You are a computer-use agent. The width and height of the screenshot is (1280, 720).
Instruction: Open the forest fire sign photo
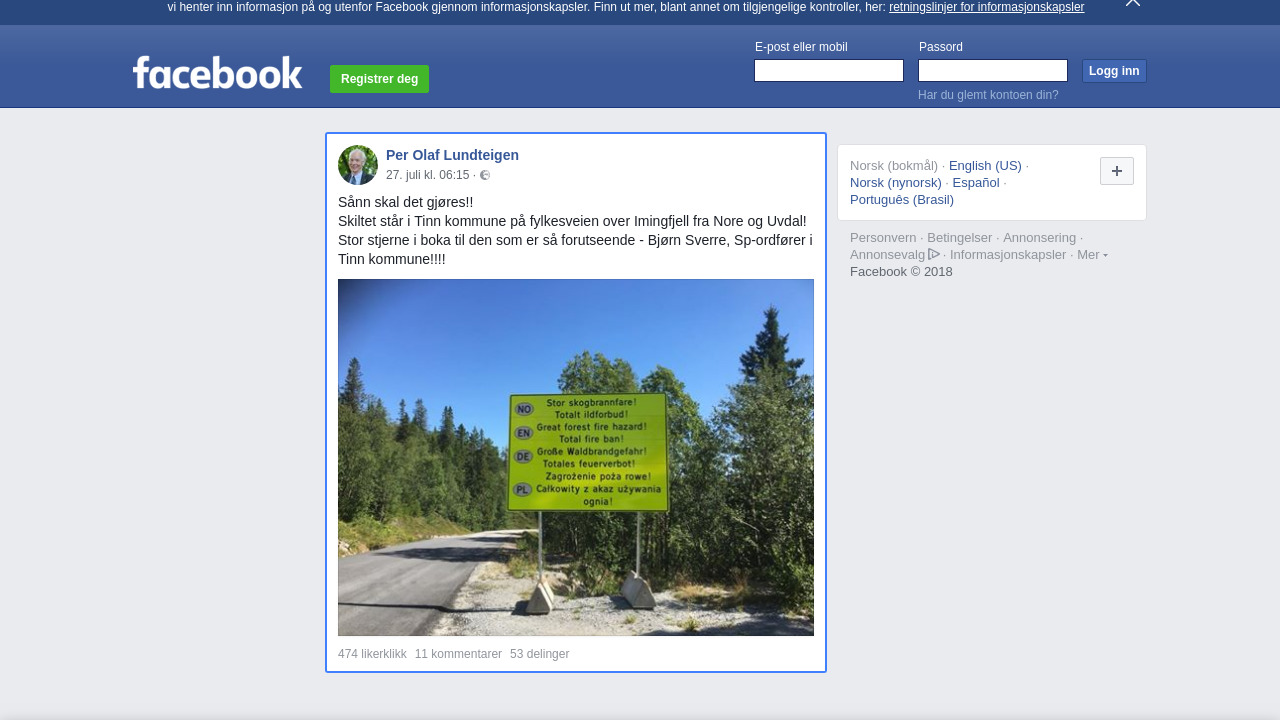click(x=576, y=457)
